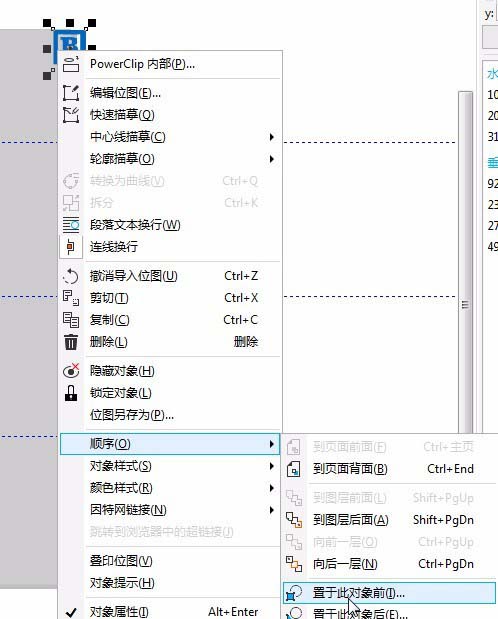Viewport: 498px width, 619px height.
Task: Click the 段落文本换行 icon
Action: [x=71, y=225]
